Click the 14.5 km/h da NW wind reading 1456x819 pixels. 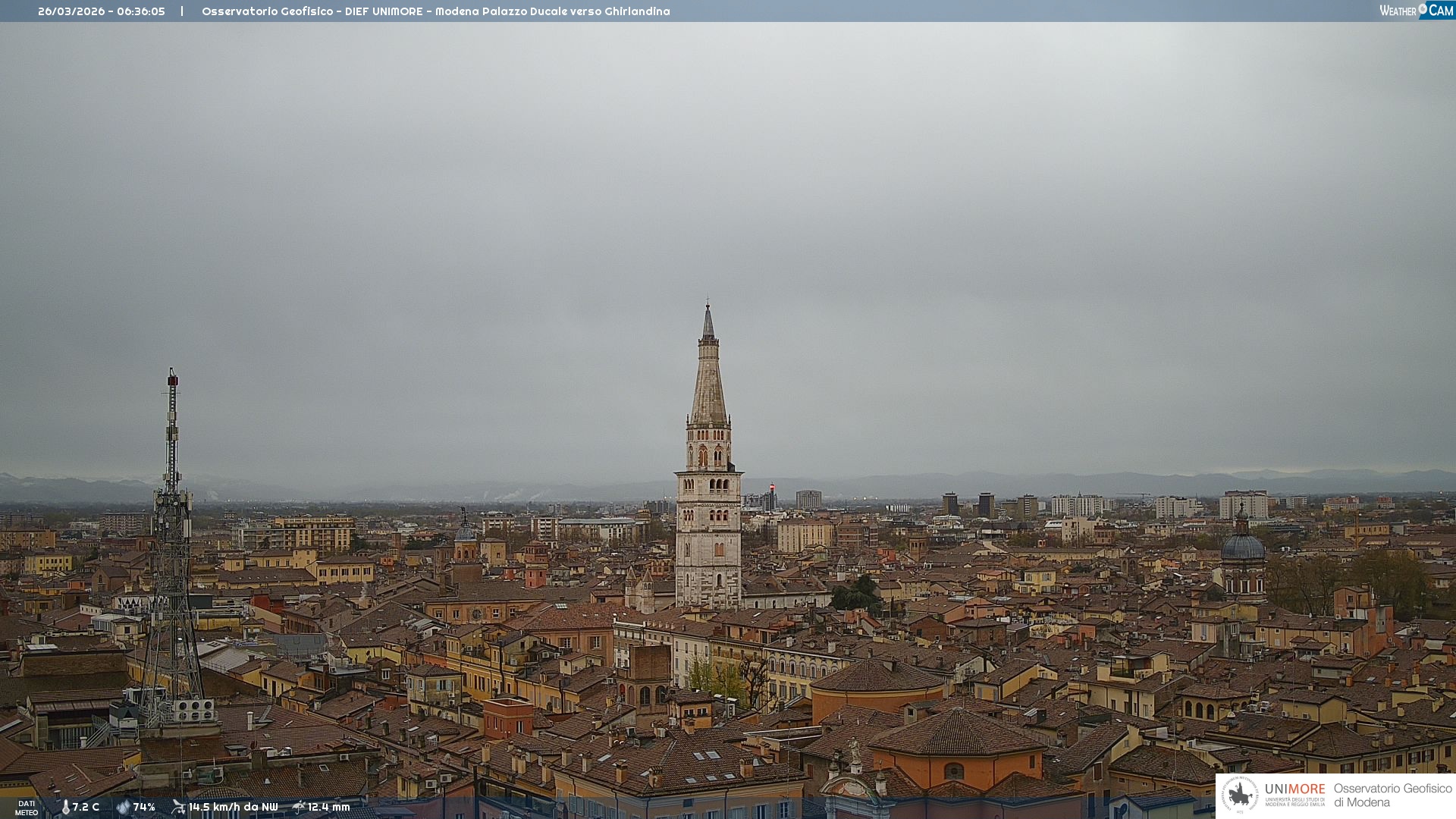234,807
